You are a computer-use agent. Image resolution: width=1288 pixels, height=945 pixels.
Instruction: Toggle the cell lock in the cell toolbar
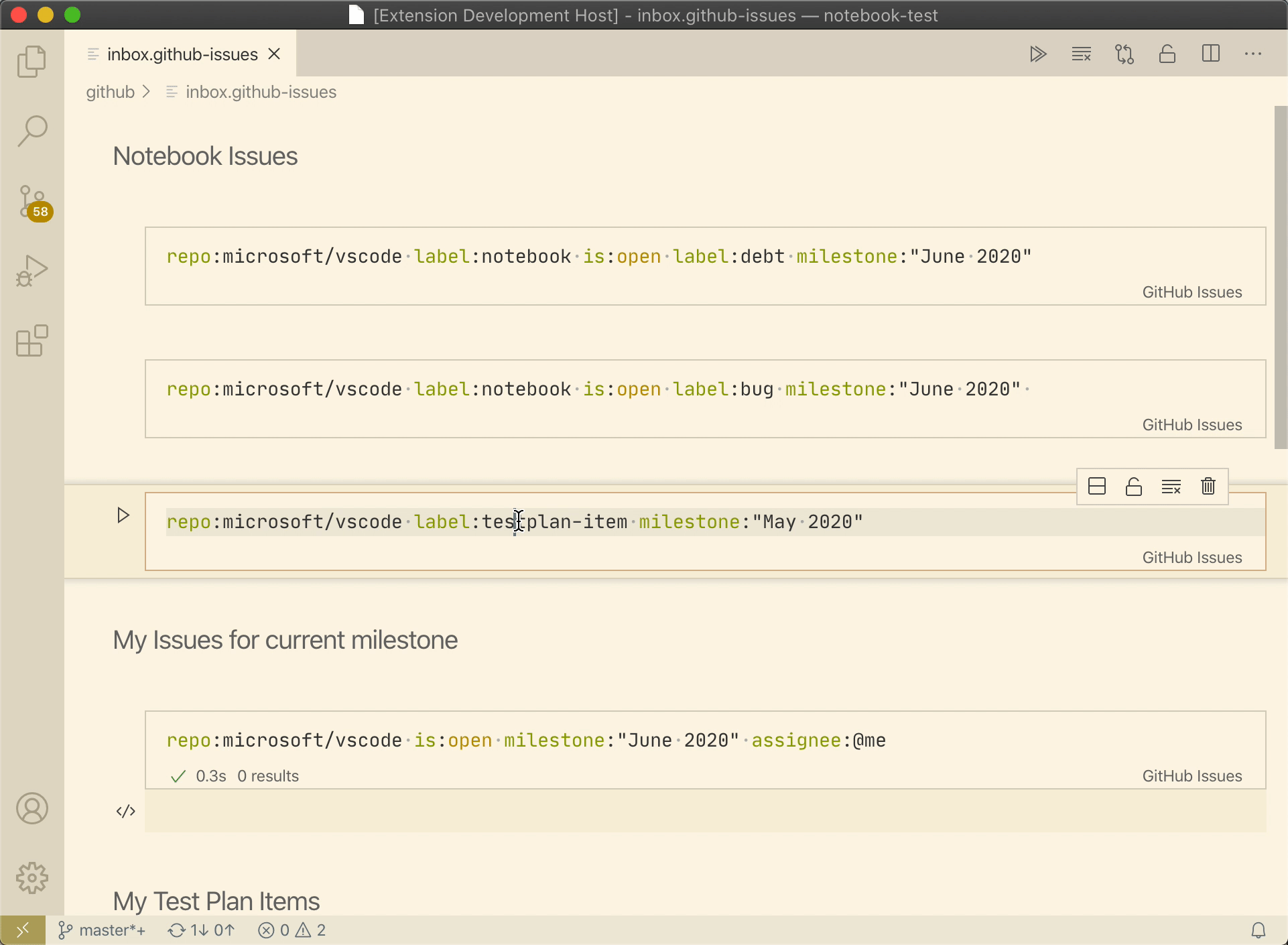pos(1133,486)
